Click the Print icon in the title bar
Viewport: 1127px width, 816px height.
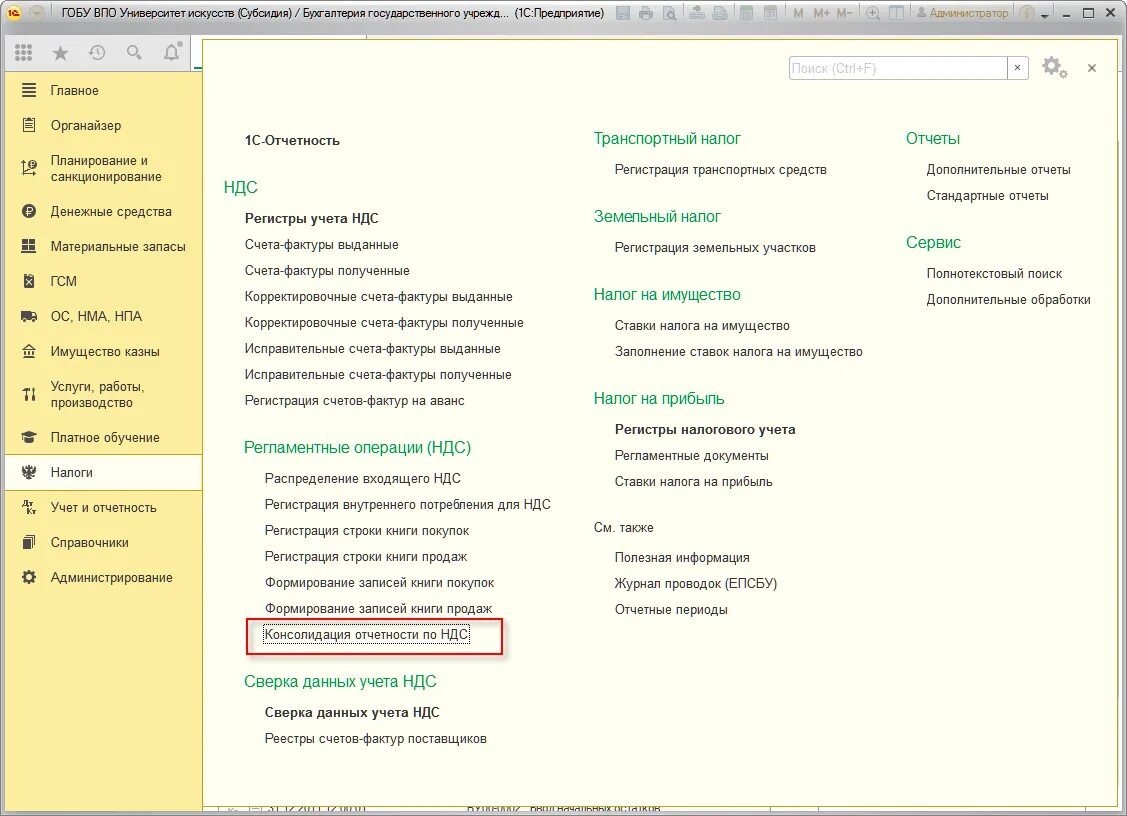646,13
